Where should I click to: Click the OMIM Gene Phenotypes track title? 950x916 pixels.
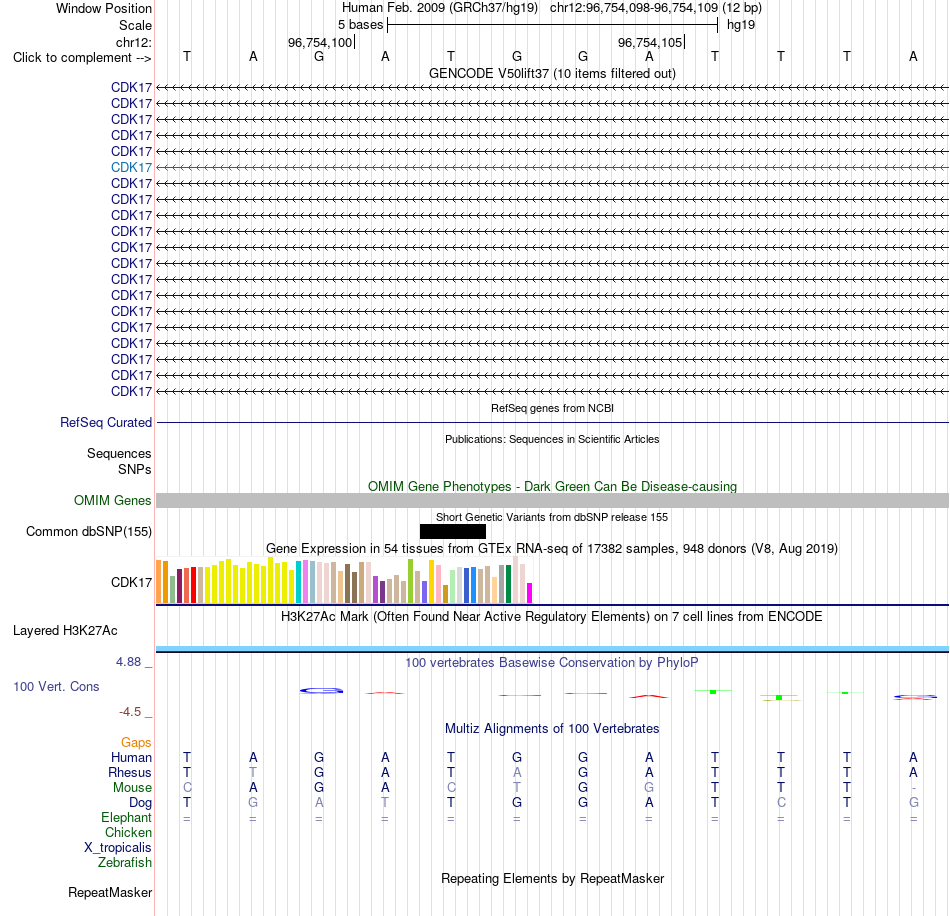[x=552, y=486]
